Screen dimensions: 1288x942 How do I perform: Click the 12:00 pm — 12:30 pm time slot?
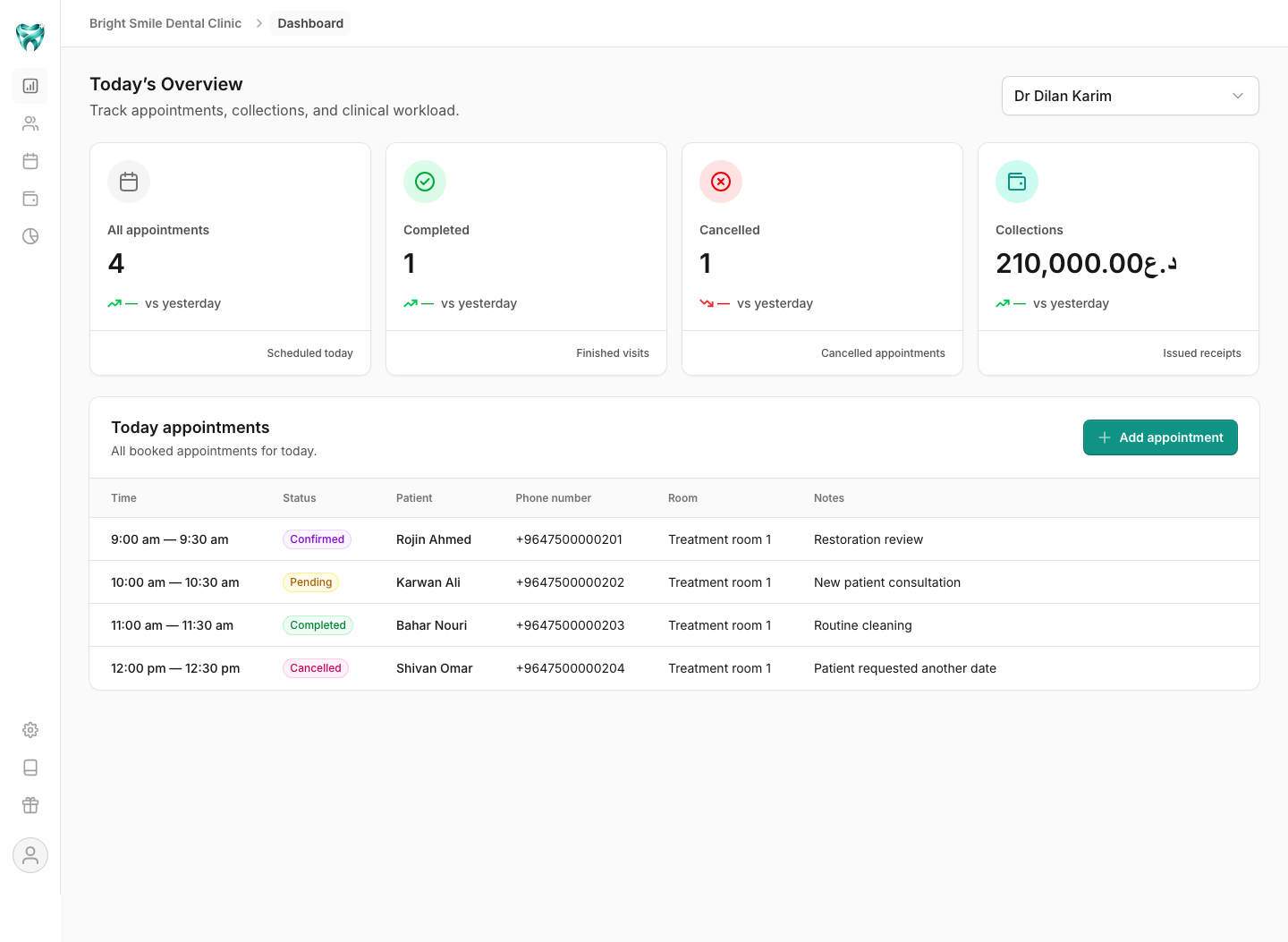pyautogui.click(x=175, y=668)
